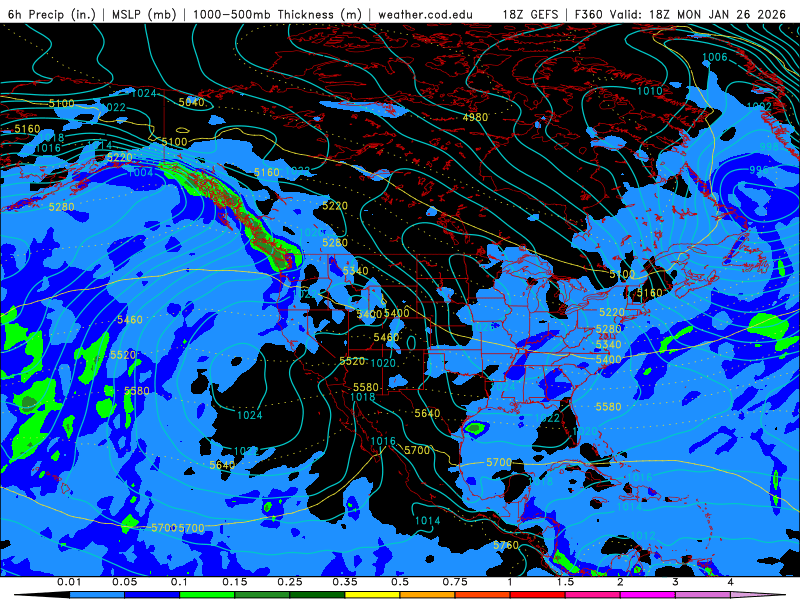
Task: Click the '1010' pressure contour label
Action: pos(650,91)
